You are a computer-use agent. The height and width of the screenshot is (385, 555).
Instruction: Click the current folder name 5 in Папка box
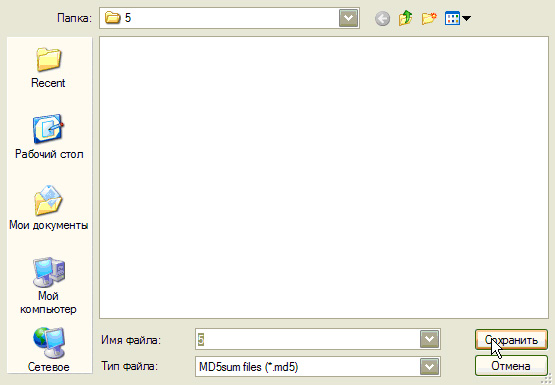(x=128, y=18)
